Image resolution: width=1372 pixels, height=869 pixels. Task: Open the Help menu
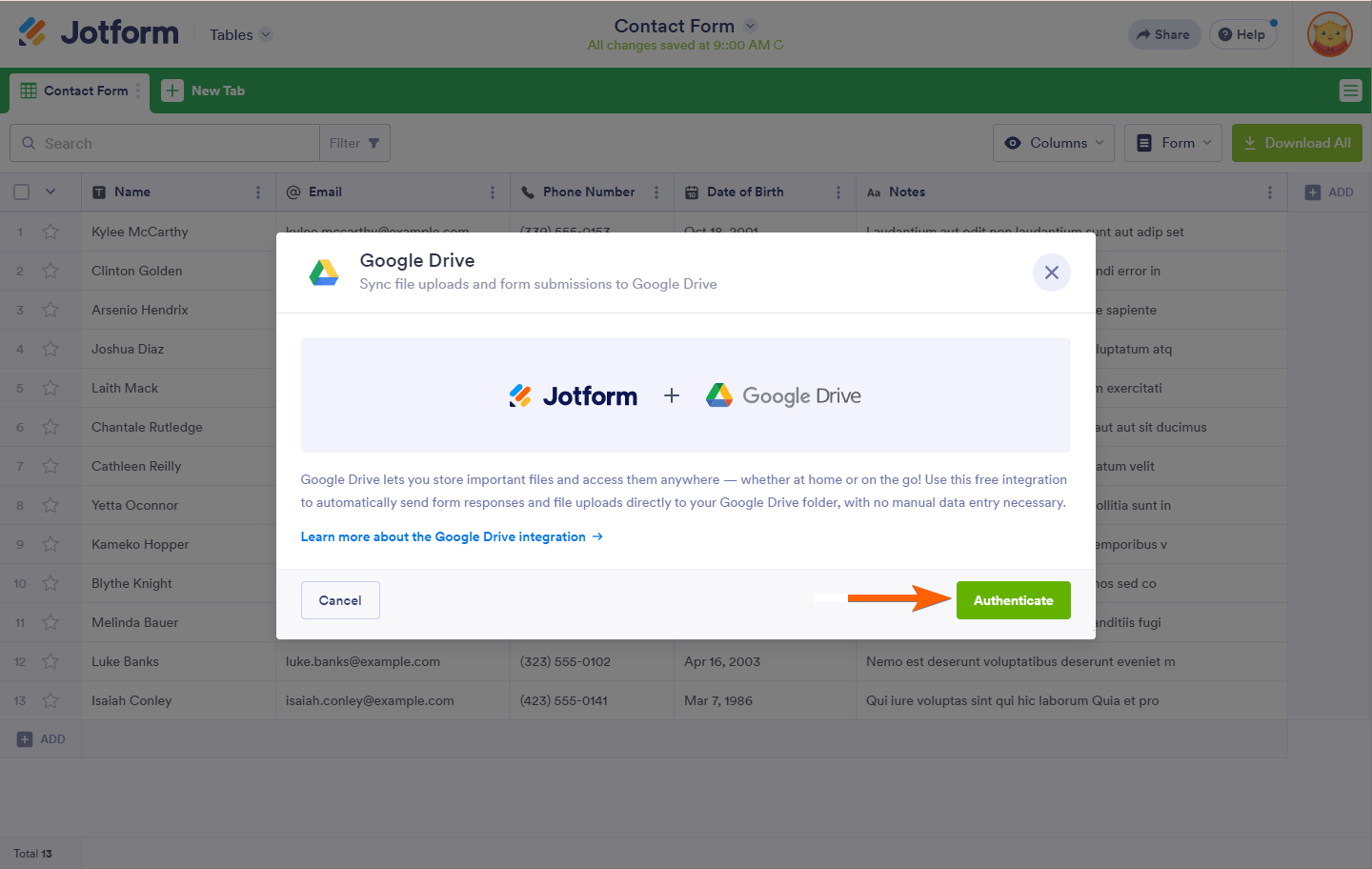coord(1242,34)
